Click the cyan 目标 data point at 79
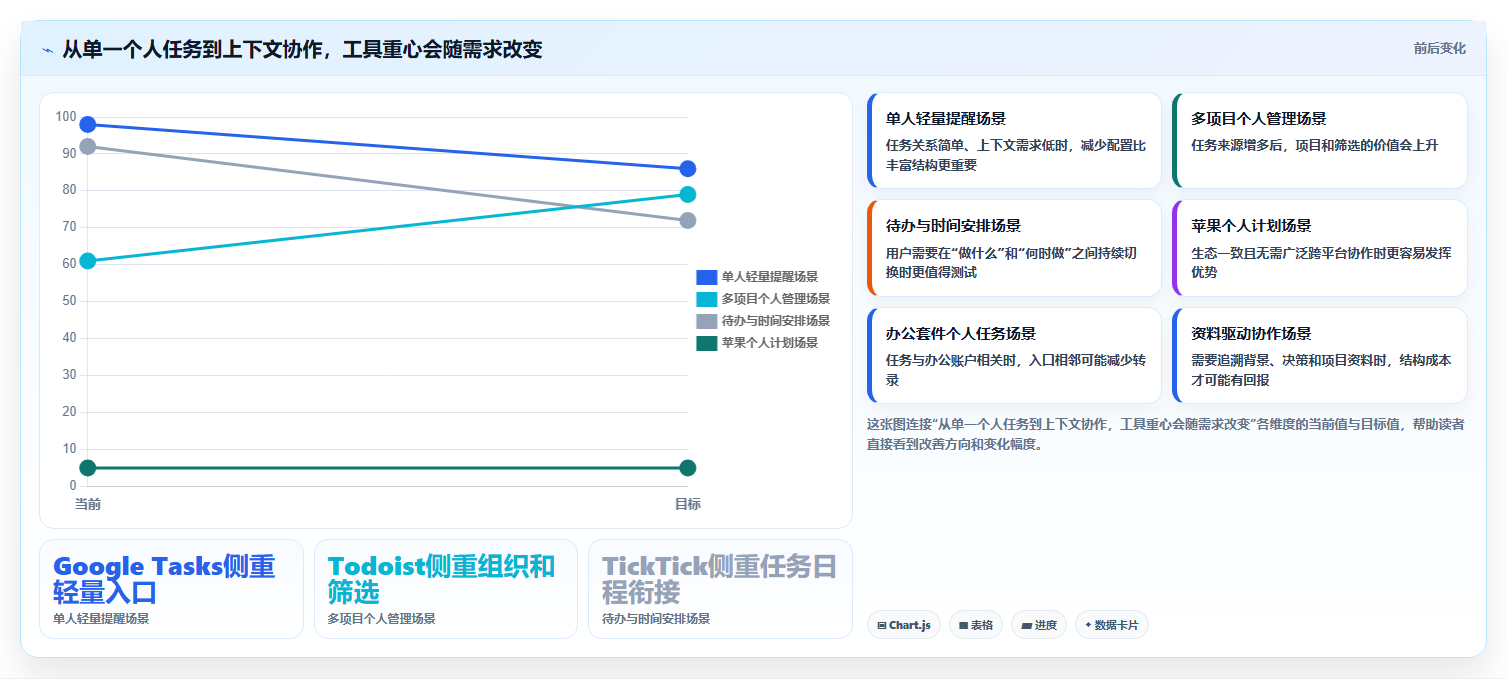The width and height of the screenshot is (1507, 679). (x=688, y=194)
